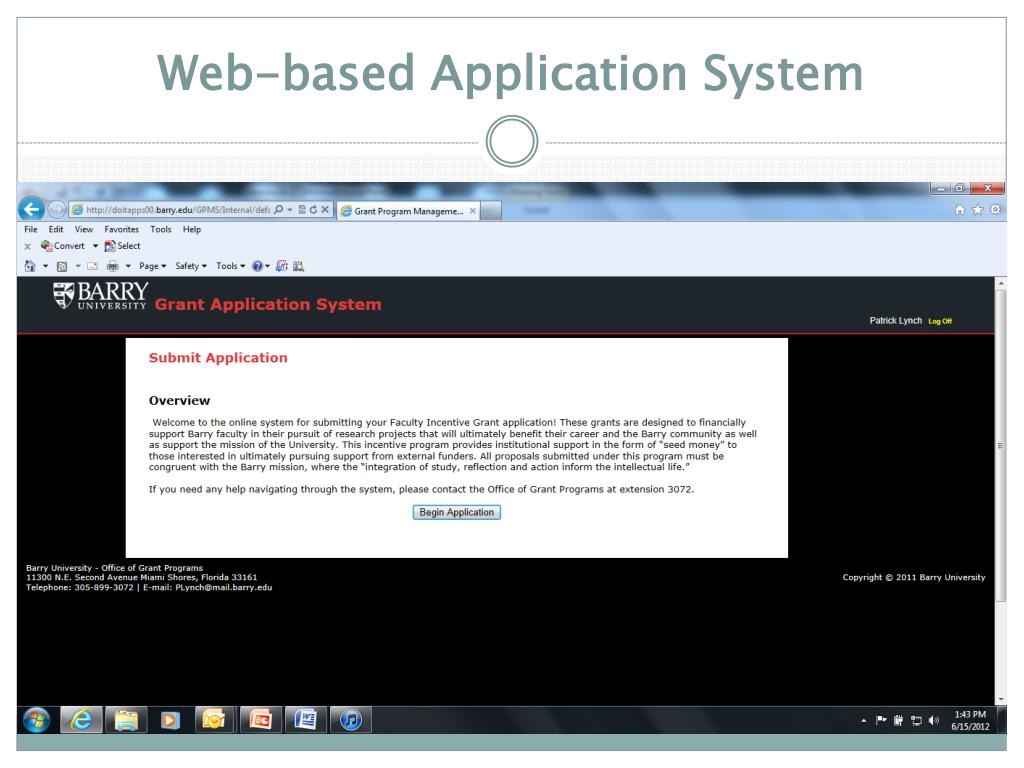Screen dimensions: 1024x768
Task: Expand the Convert dropdown arrow
Action: (x=95, y=246)
